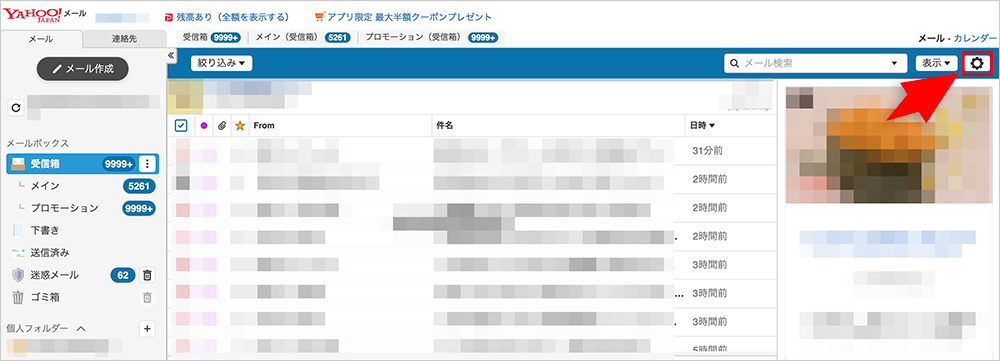The image size is (1000, 361).
Task: Sort by the unread dot column header
Action: click(x=204, y=126)
